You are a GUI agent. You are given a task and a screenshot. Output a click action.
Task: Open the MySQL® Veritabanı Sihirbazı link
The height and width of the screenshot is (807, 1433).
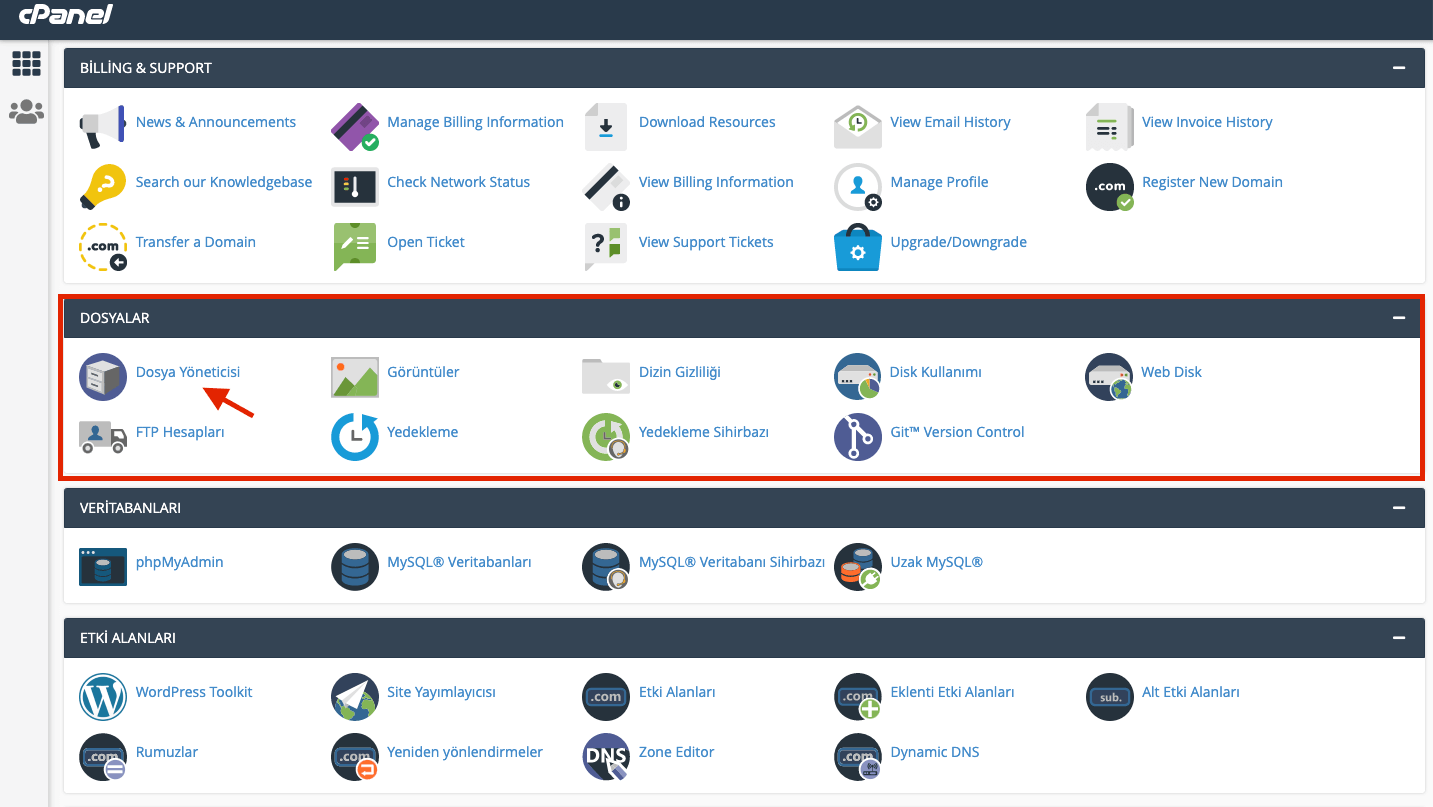click(732, 562)
